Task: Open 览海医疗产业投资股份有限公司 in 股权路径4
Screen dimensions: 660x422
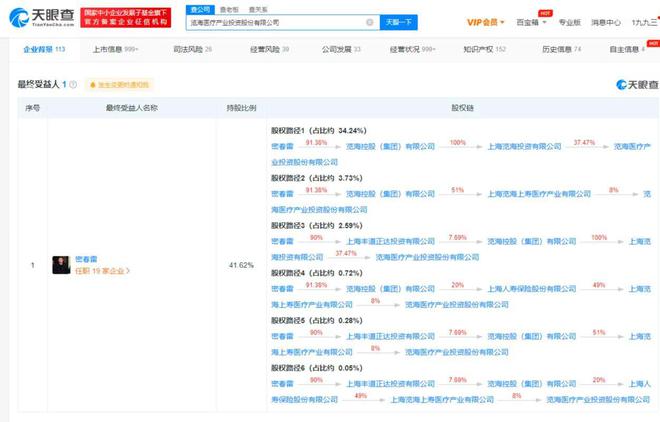Action: coord(457,305)
